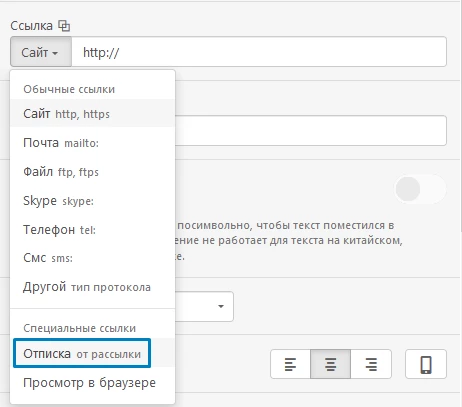Select Skype skype: link type

point(93,201)
